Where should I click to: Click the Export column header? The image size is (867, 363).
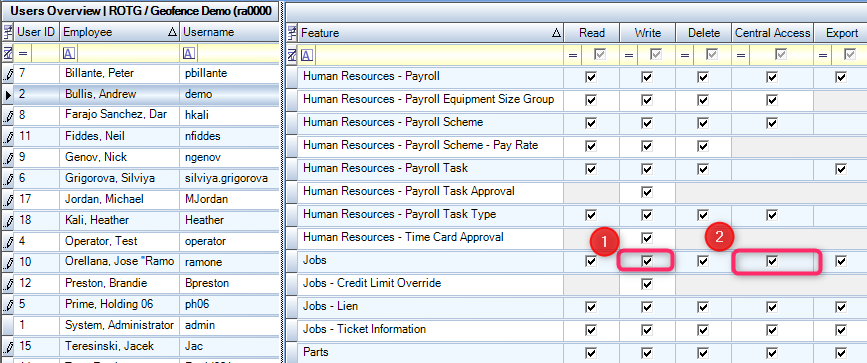[x=840, y=34]
